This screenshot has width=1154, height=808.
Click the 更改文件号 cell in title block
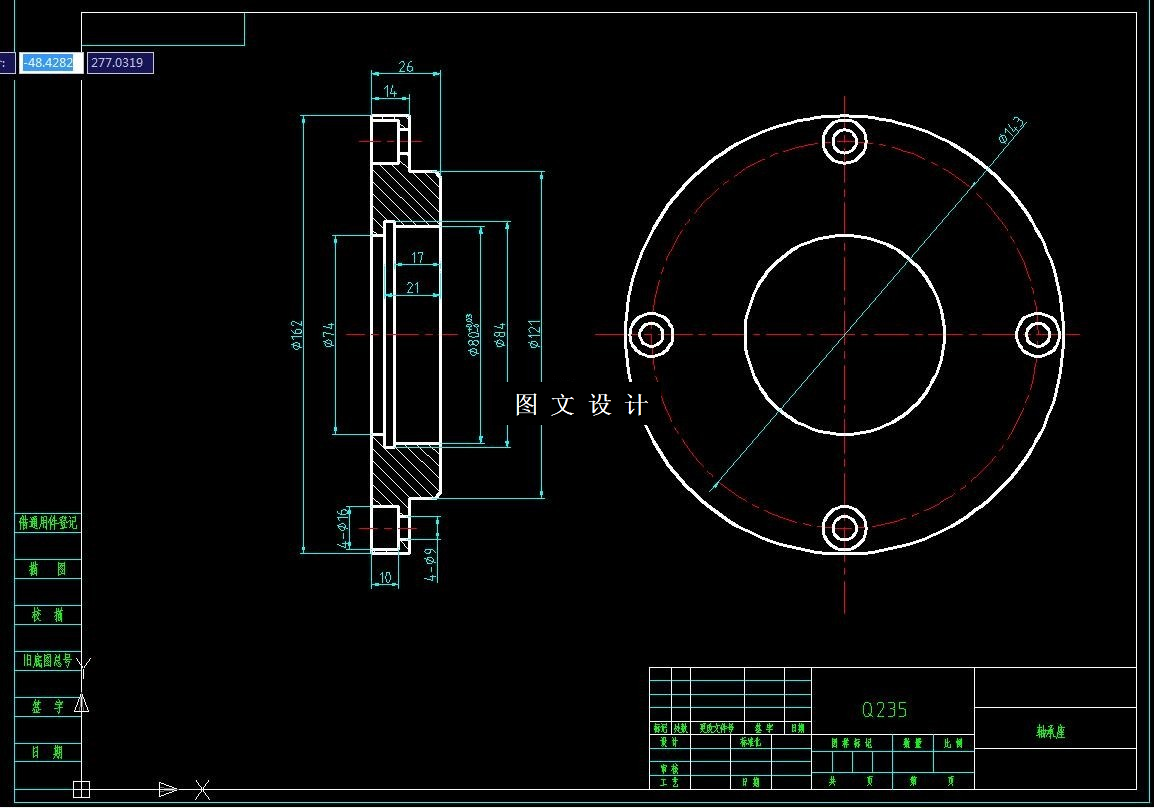pos(717,729)
